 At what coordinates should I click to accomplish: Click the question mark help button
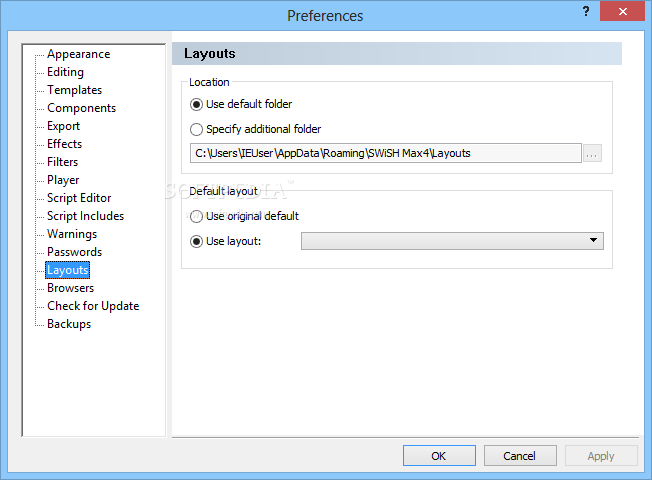(x=586, y=11)
